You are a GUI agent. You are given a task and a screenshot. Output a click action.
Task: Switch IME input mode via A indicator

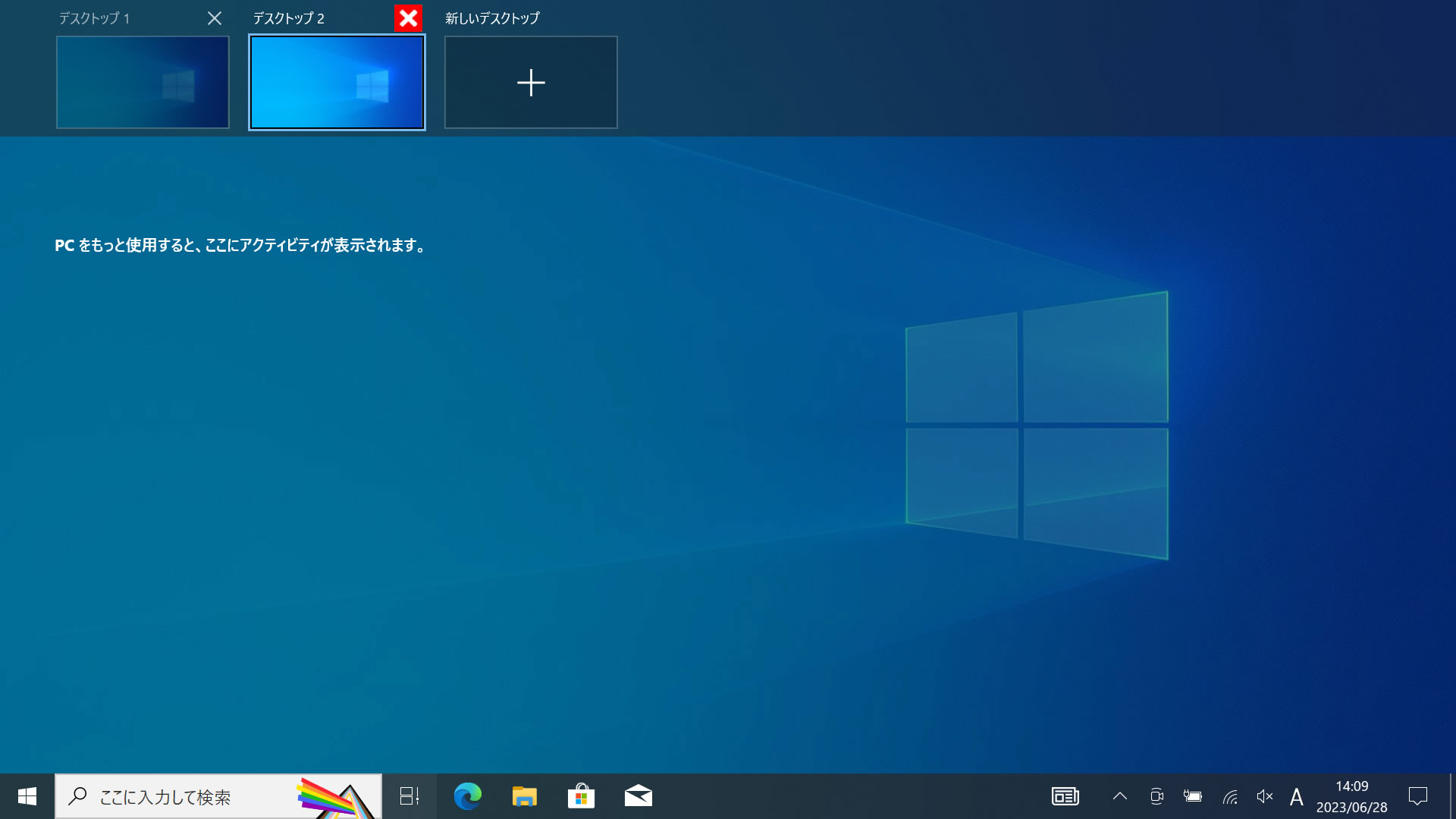point(1296,797)
